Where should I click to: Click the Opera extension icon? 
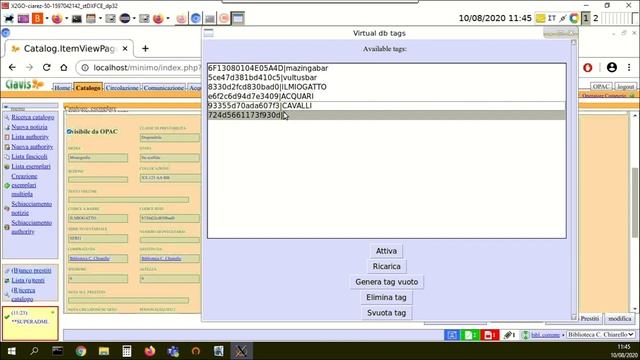(x=588, y=68)
